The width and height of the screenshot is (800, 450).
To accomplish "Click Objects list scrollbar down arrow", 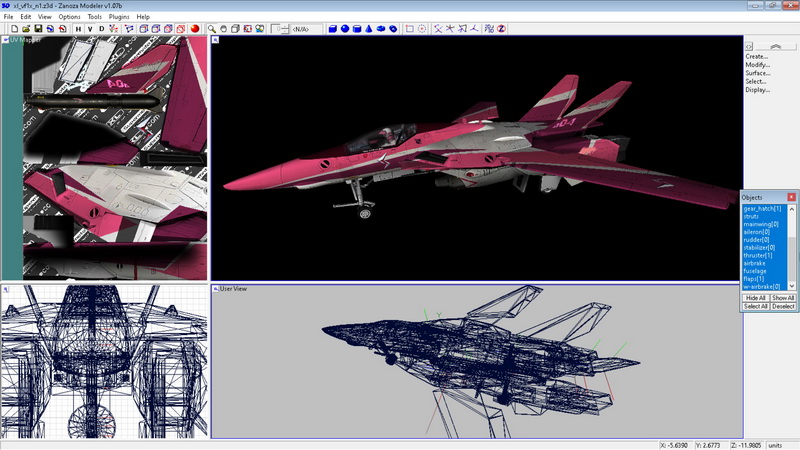I will pyautogui.click(x=792, y=286).
